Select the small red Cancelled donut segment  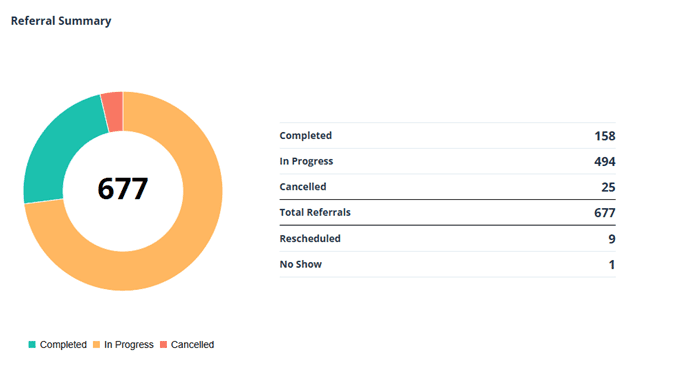(113, 112)
